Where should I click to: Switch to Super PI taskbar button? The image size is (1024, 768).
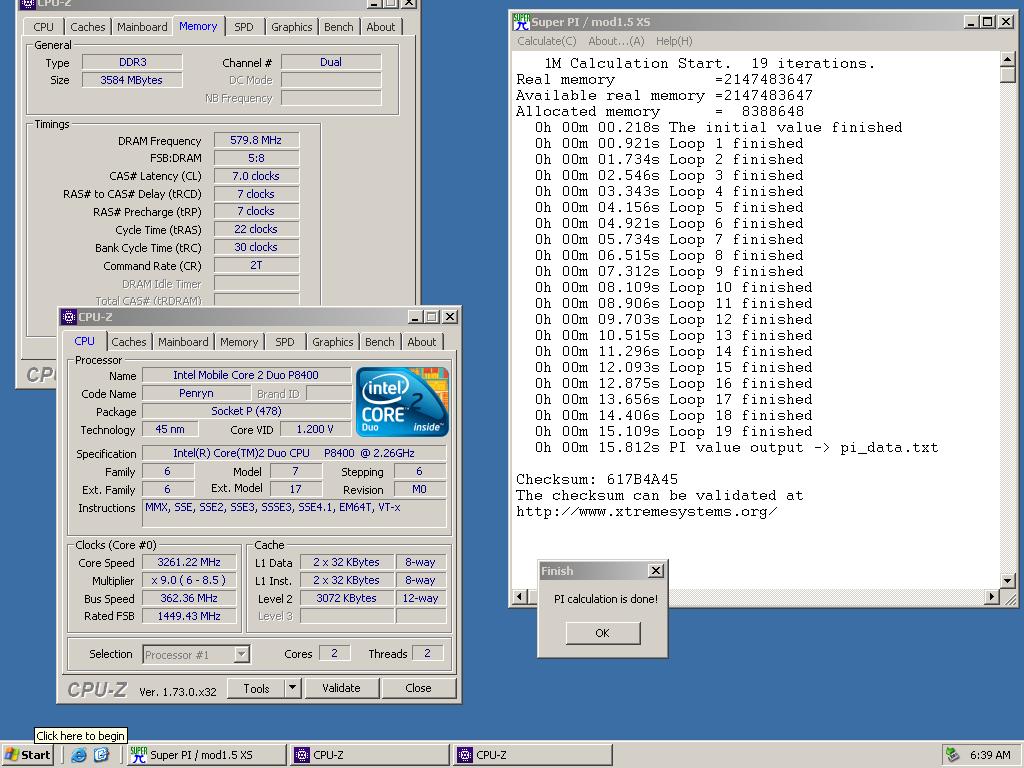pos(206,755)
